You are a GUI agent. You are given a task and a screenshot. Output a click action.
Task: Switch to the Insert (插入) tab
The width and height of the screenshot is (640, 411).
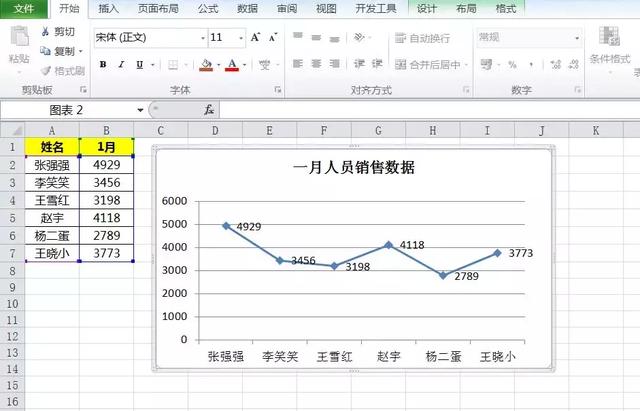point(108,9)
